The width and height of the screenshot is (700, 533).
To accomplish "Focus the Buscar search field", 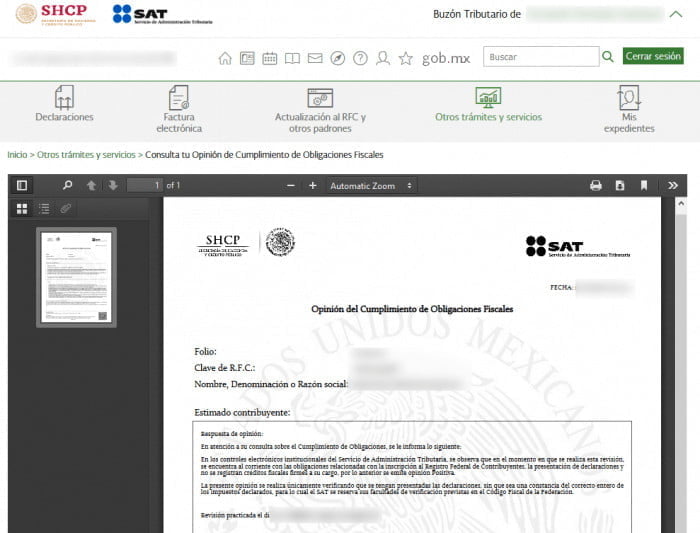I will [x=541, y=57].
